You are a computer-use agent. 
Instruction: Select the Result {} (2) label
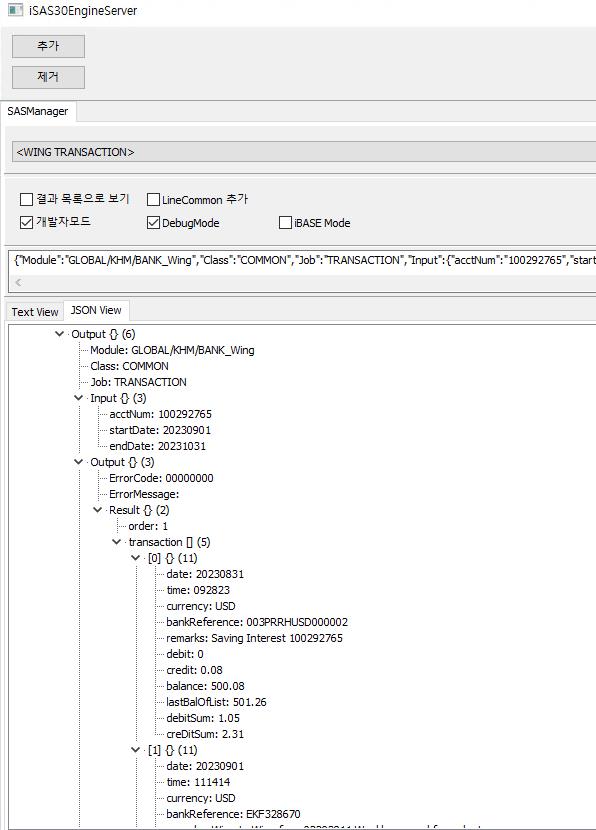tap(139, 510)
